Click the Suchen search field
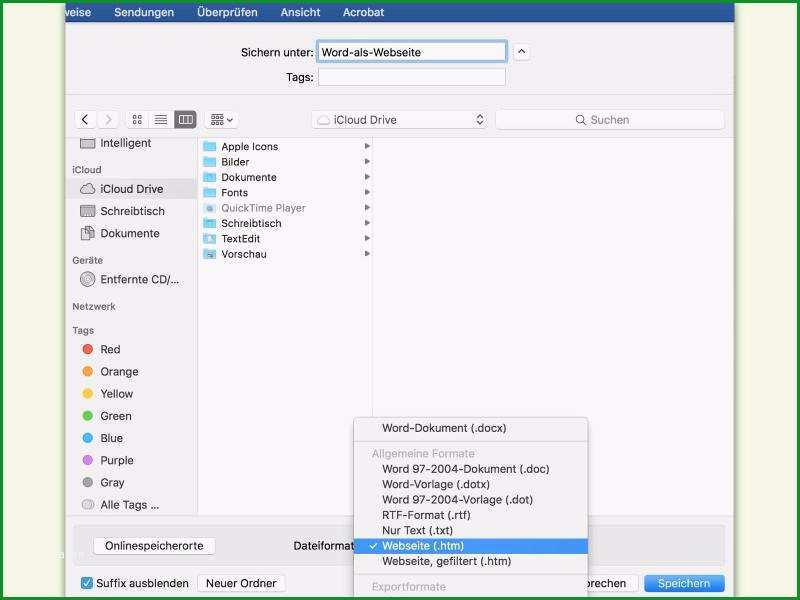800x600 pixels. (x=610, y=120)
